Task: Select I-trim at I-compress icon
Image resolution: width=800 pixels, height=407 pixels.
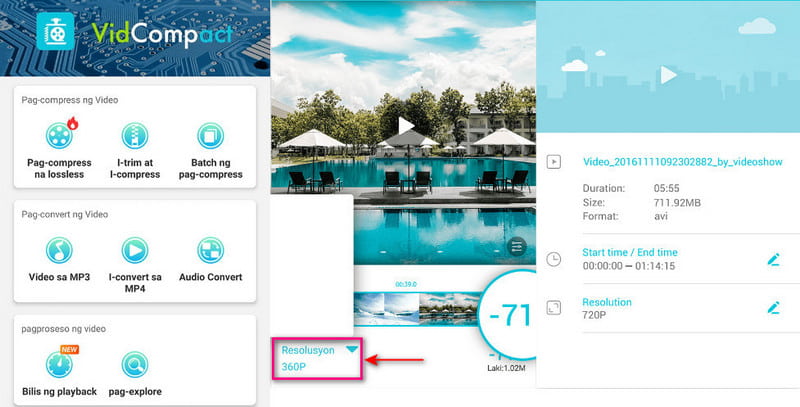Action: click(x=134, y=136)
